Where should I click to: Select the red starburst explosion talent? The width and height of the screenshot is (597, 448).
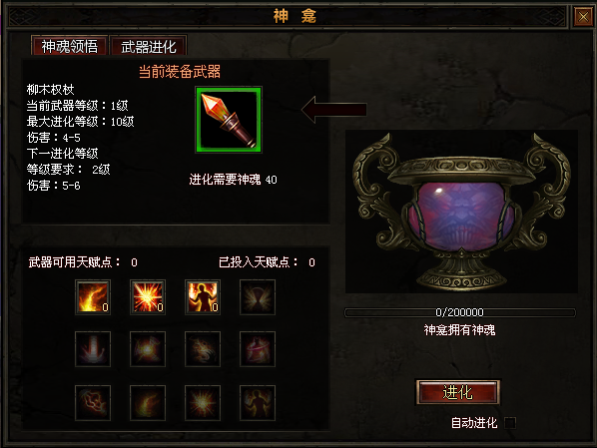148,297
